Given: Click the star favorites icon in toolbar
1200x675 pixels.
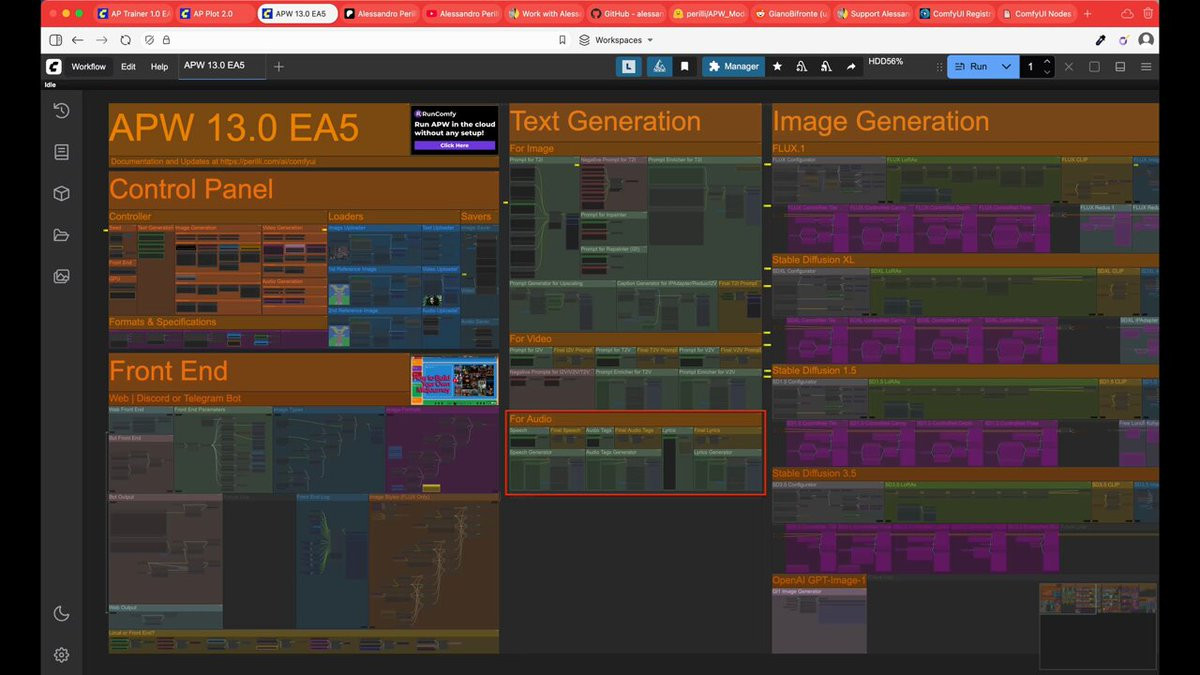Looking at the screenshot, I should 777,67.
